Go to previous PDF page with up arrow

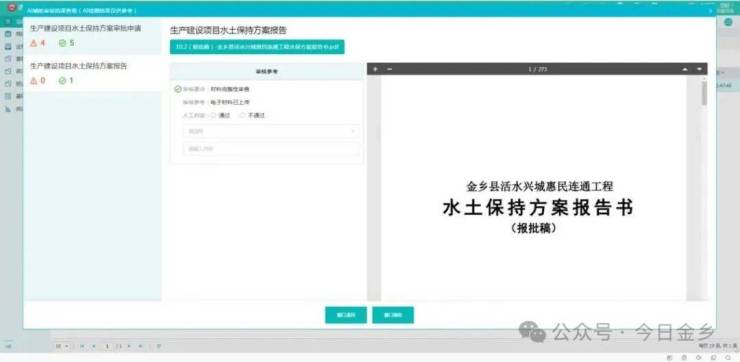685,69
